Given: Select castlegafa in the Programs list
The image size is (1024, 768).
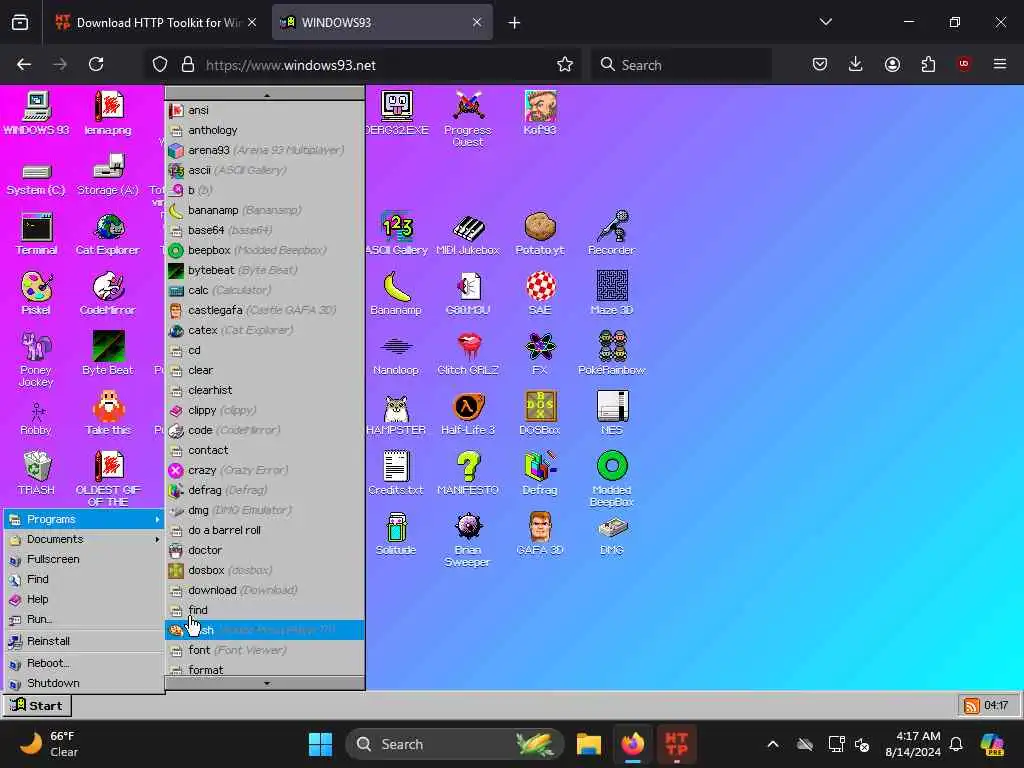Looking at the screenshot, I should point(265,310).
